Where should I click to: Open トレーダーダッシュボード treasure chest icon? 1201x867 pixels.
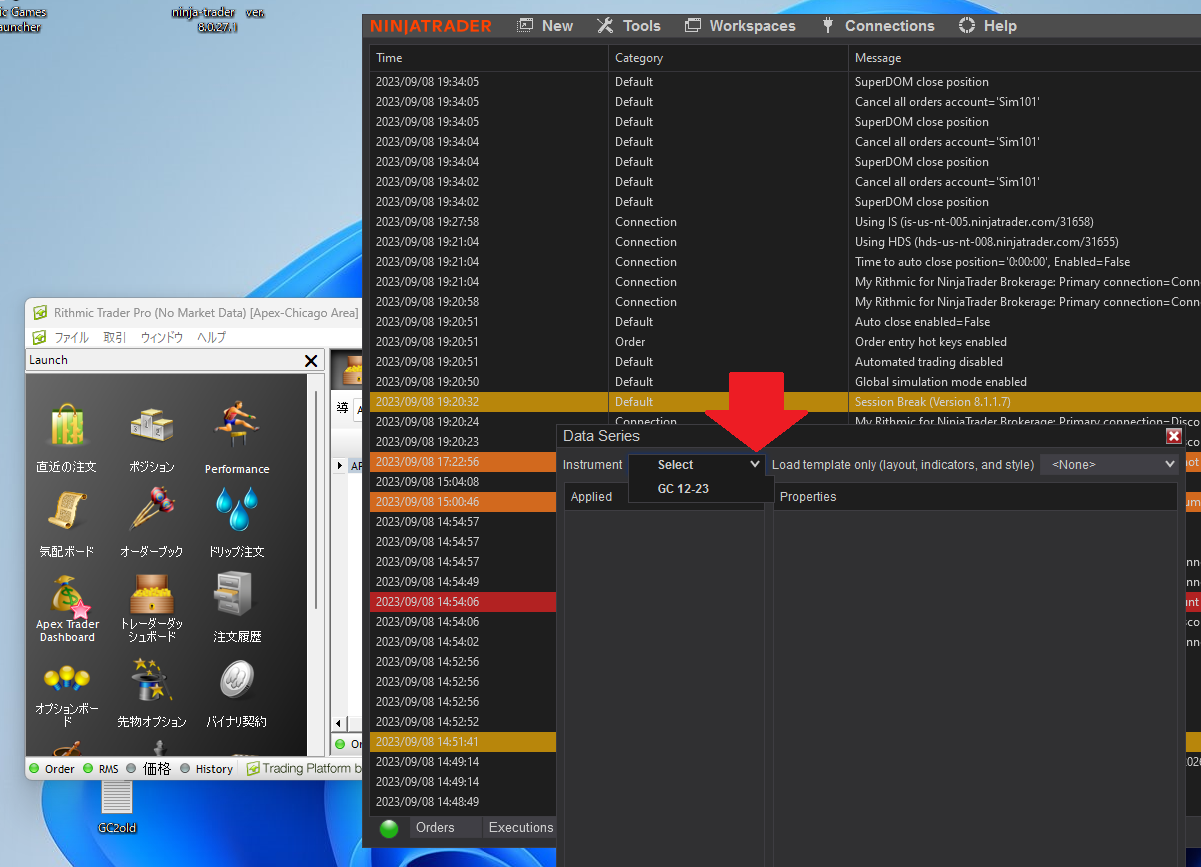152,609
